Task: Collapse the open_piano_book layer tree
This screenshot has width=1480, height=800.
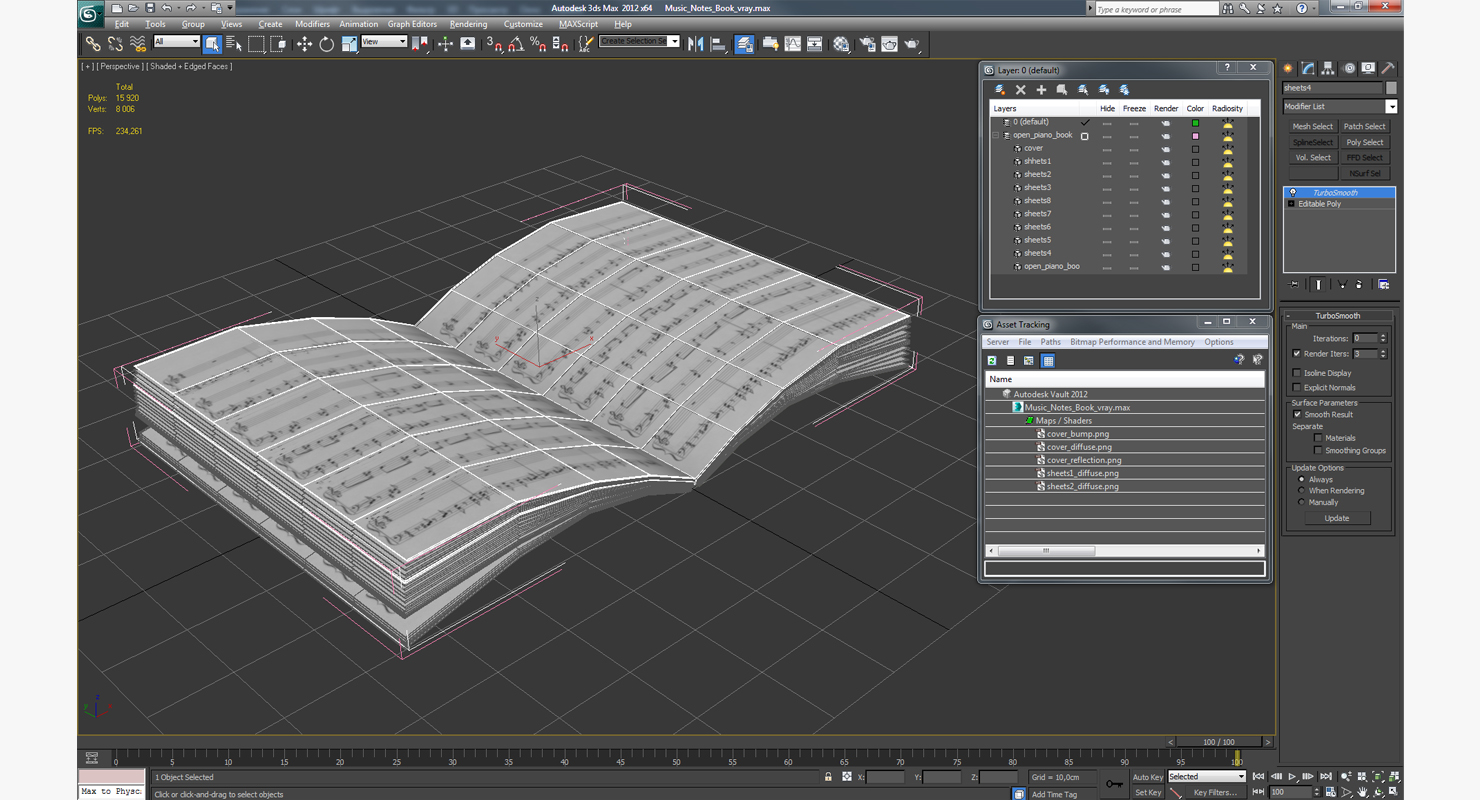Action: (x=996, y=135)
